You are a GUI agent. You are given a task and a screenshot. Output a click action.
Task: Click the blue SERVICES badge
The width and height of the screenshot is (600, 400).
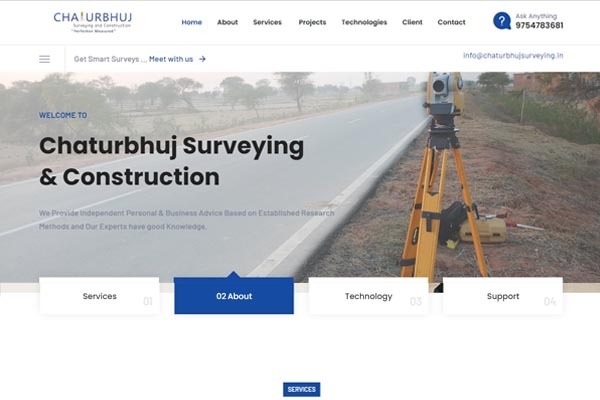click(302, 389)
